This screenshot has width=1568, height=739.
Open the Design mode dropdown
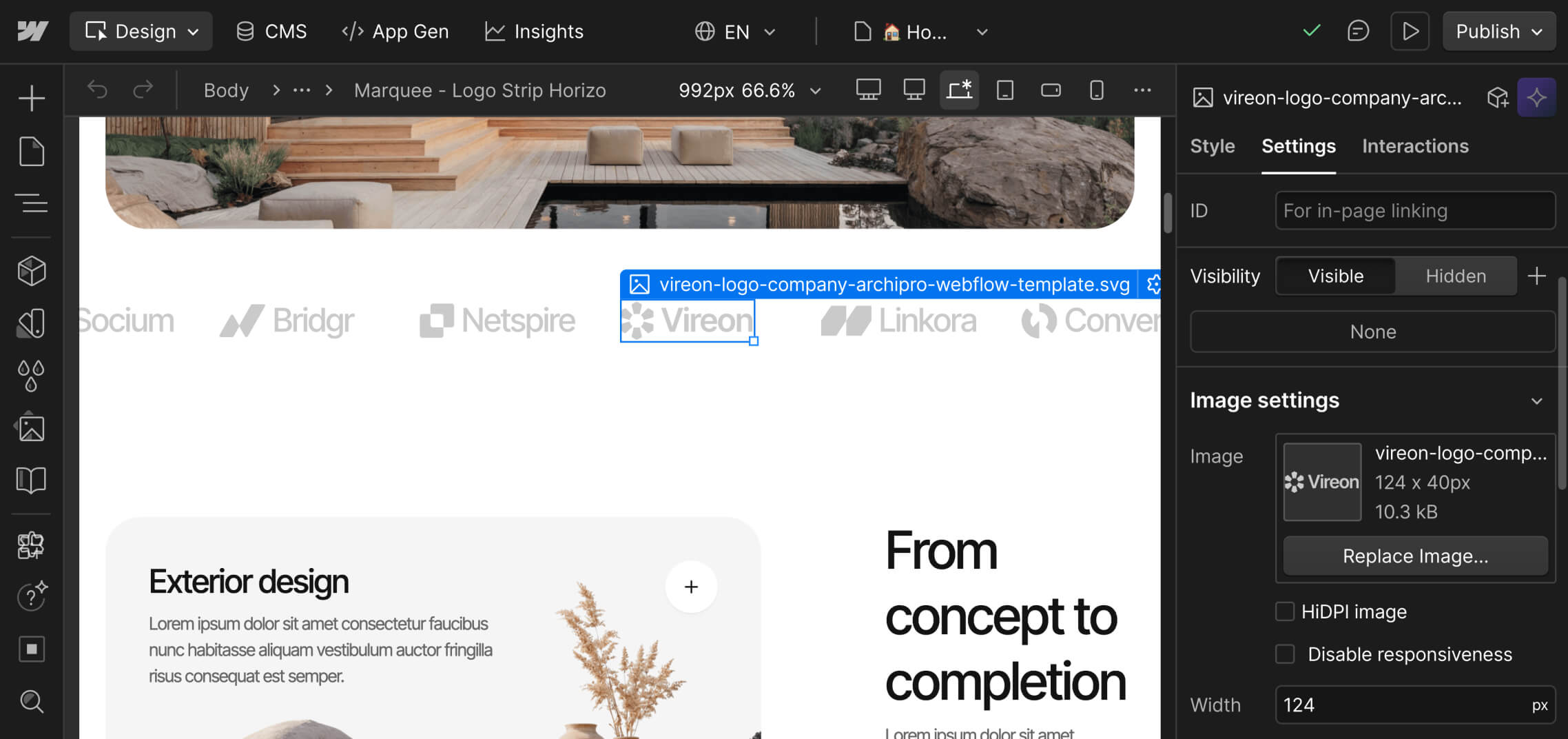(141, 31)
